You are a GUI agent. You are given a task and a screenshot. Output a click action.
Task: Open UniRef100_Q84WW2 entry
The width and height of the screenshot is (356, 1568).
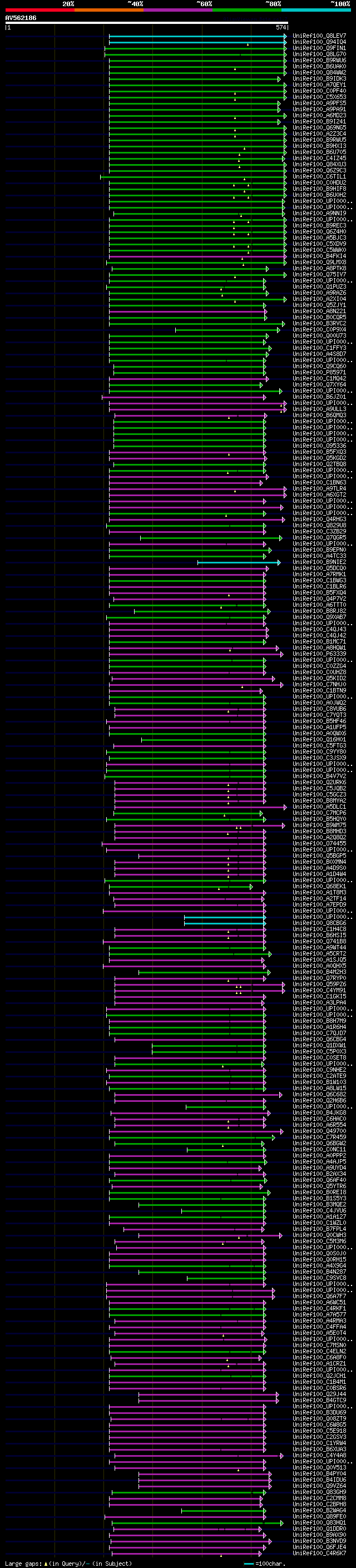click(319, 72)
